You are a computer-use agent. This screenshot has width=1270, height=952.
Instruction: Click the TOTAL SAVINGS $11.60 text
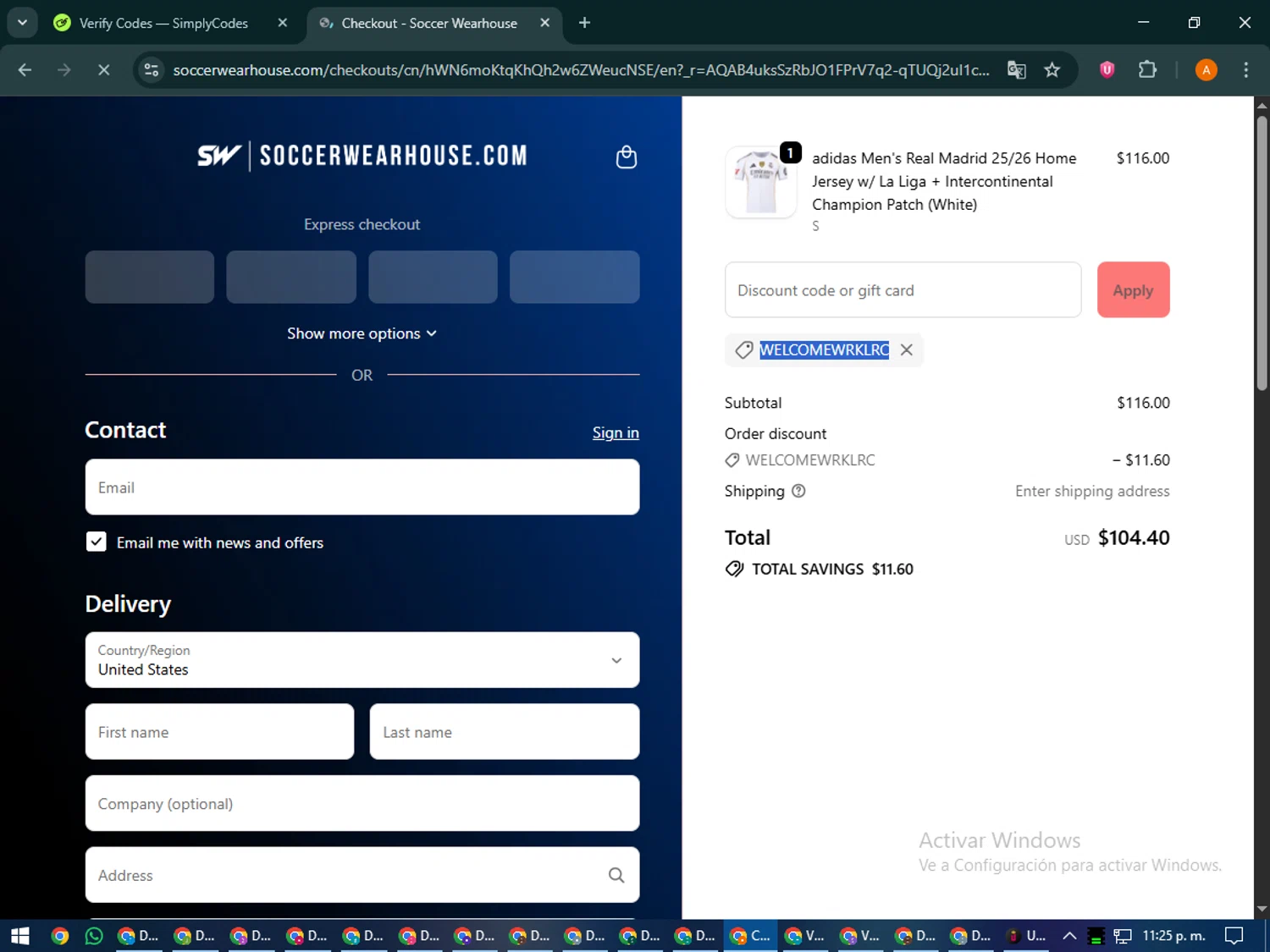click(832, 570)
